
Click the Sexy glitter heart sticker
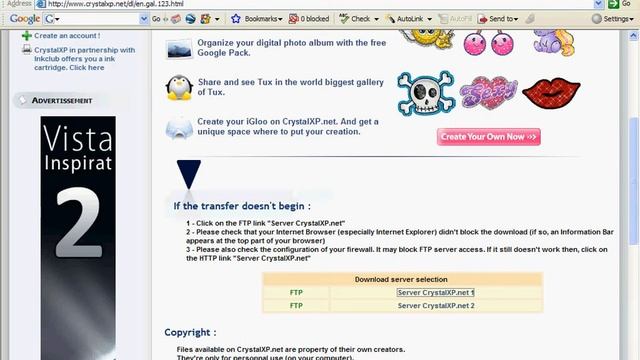pos(489,93)
